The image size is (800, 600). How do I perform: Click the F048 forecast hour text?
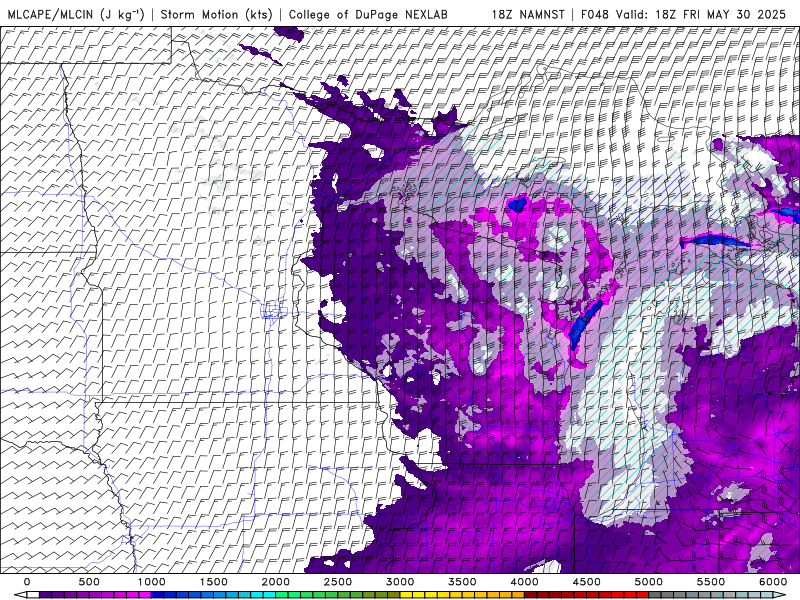coord(595,14)
